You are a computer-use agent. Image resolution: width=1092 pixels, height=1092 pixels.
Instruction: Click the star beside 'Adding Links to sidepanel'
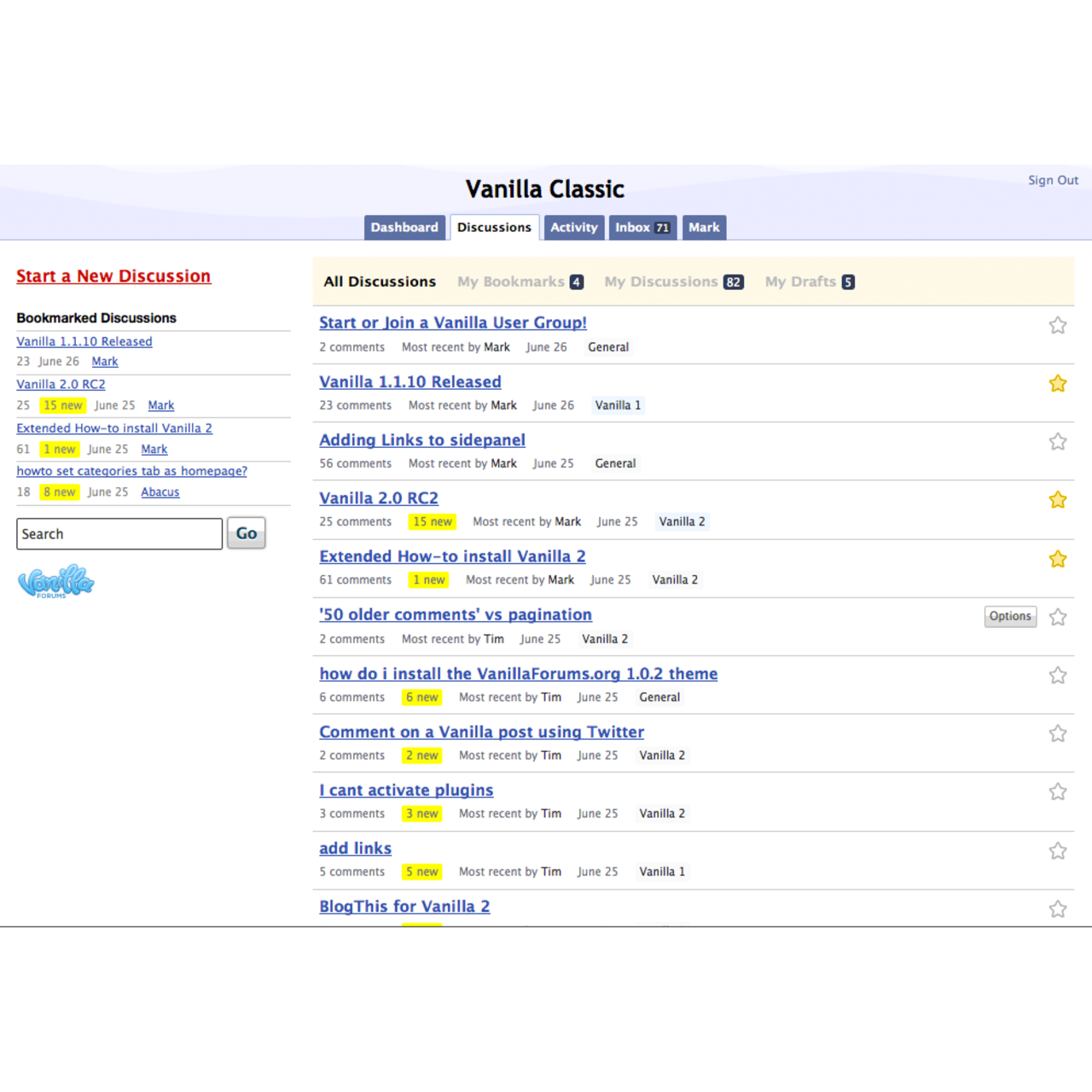1058,441
